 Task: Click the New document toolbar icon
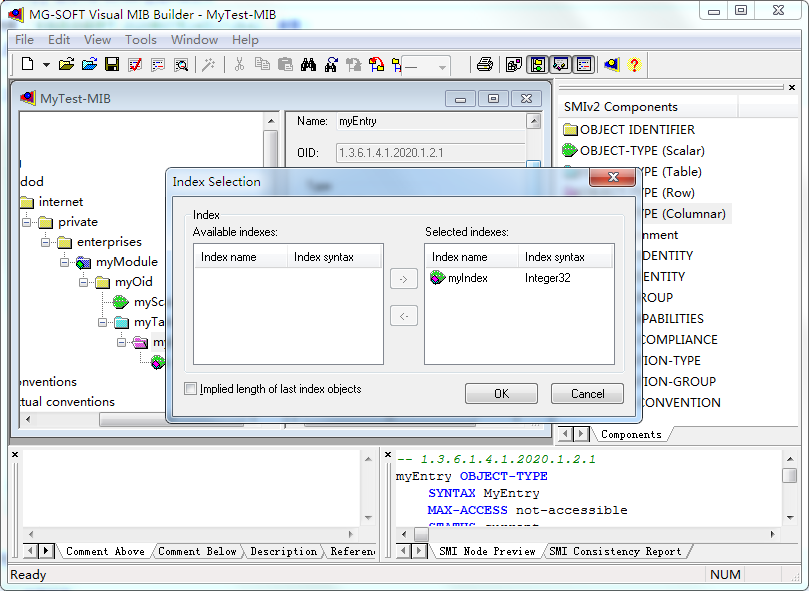(28, 65)
